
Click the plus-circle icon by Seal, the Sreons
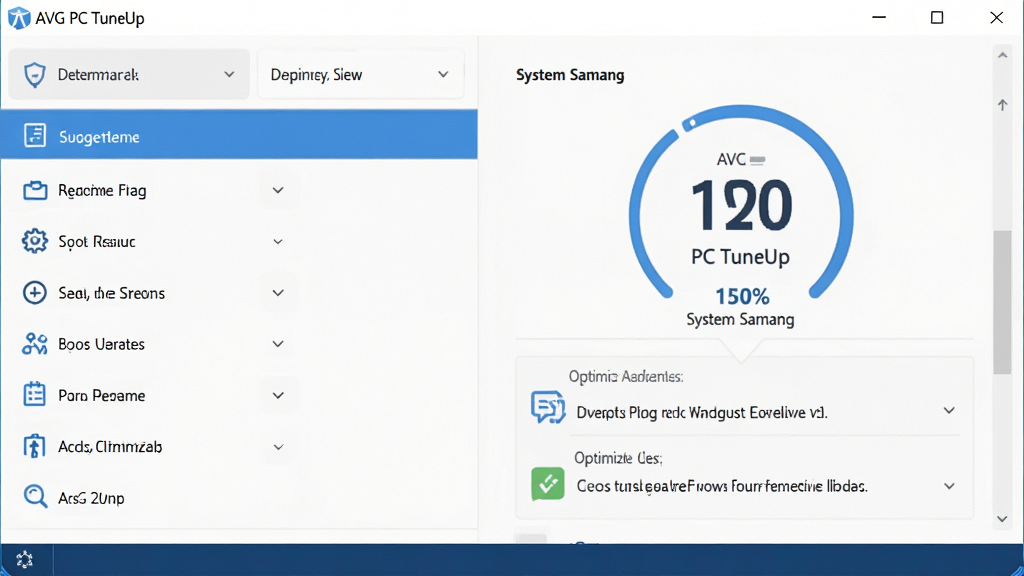tap(35, 293)
